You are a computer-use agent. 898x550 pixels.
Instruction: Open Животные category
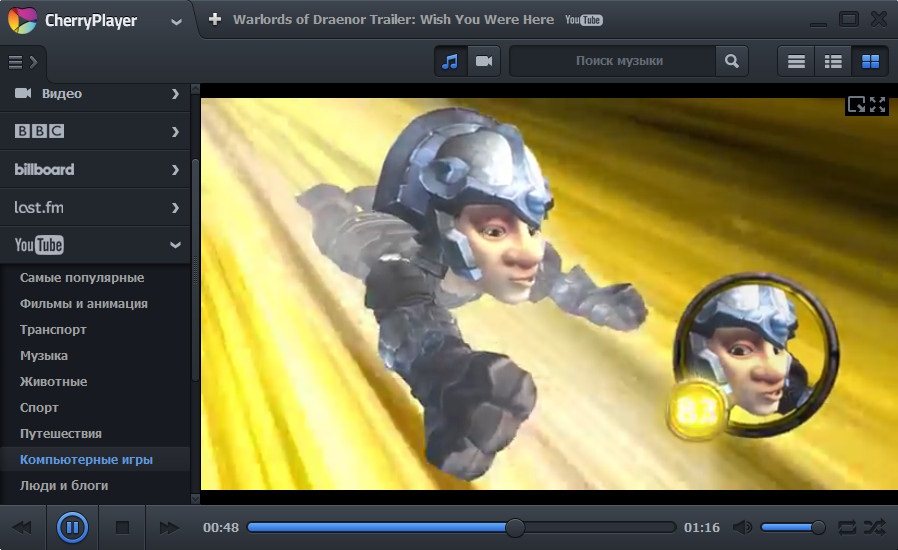[x=54, y=382]
